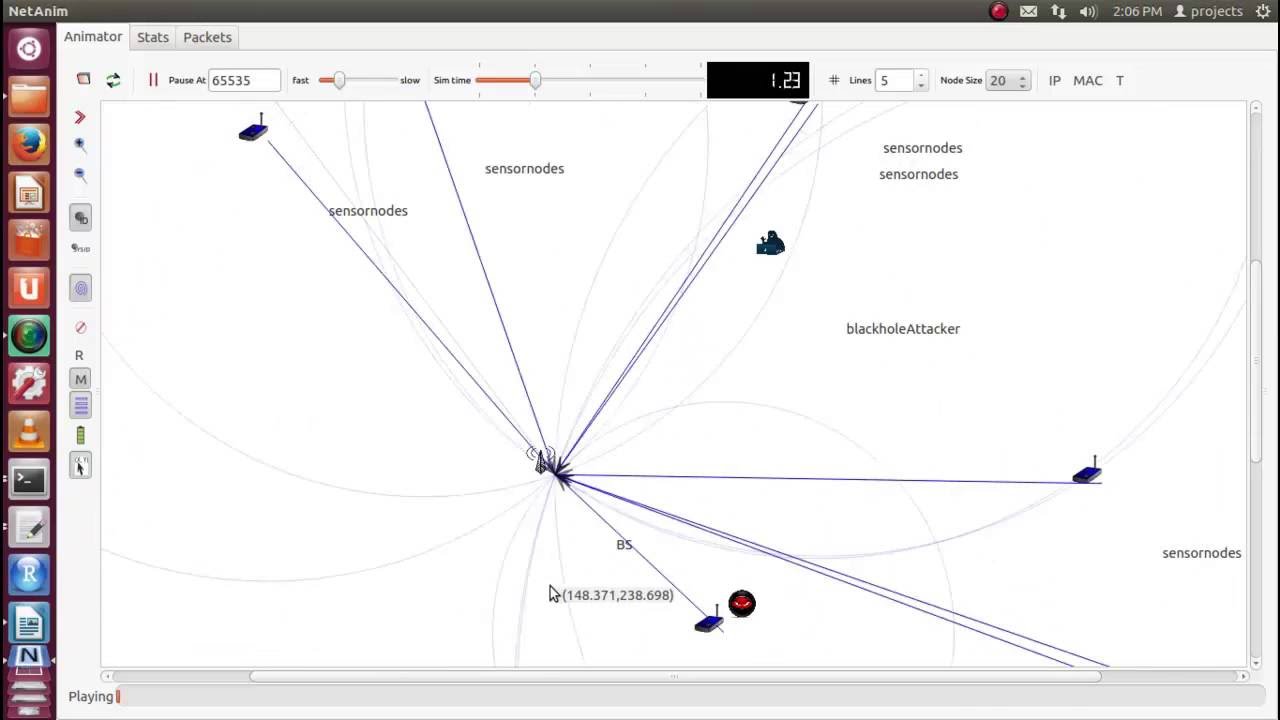Toggle the grid hash icon

pos(834,80)
